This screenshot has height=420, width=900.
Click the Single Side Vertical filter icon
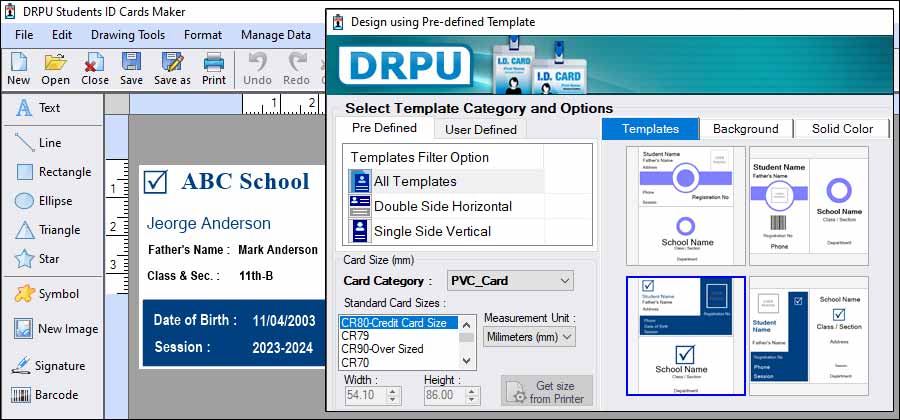[360, 231]
